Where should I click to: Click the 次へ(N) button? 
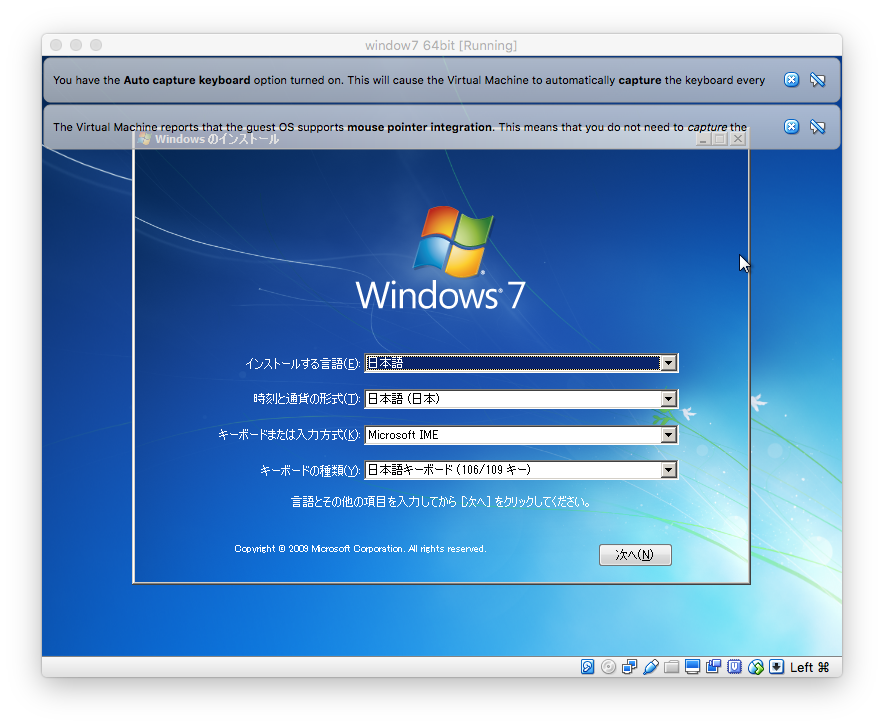(x=635, y=555)
